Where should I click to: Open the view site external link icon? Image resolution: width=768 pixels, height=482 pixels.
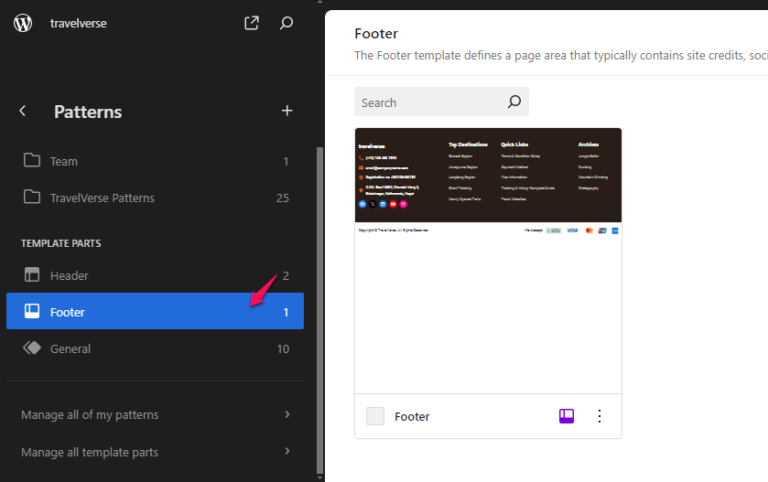coord(252,23)
